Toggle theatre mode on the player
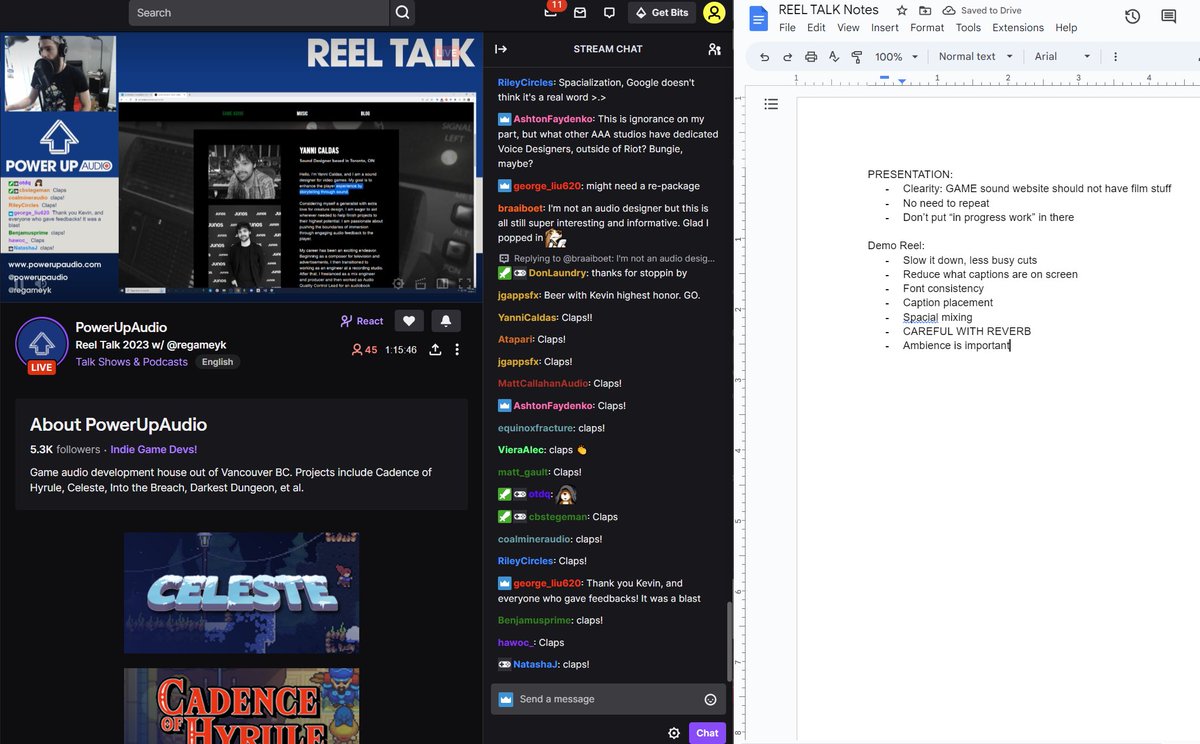This screenshot has width=1200, height=744. [x=442, y=284]
